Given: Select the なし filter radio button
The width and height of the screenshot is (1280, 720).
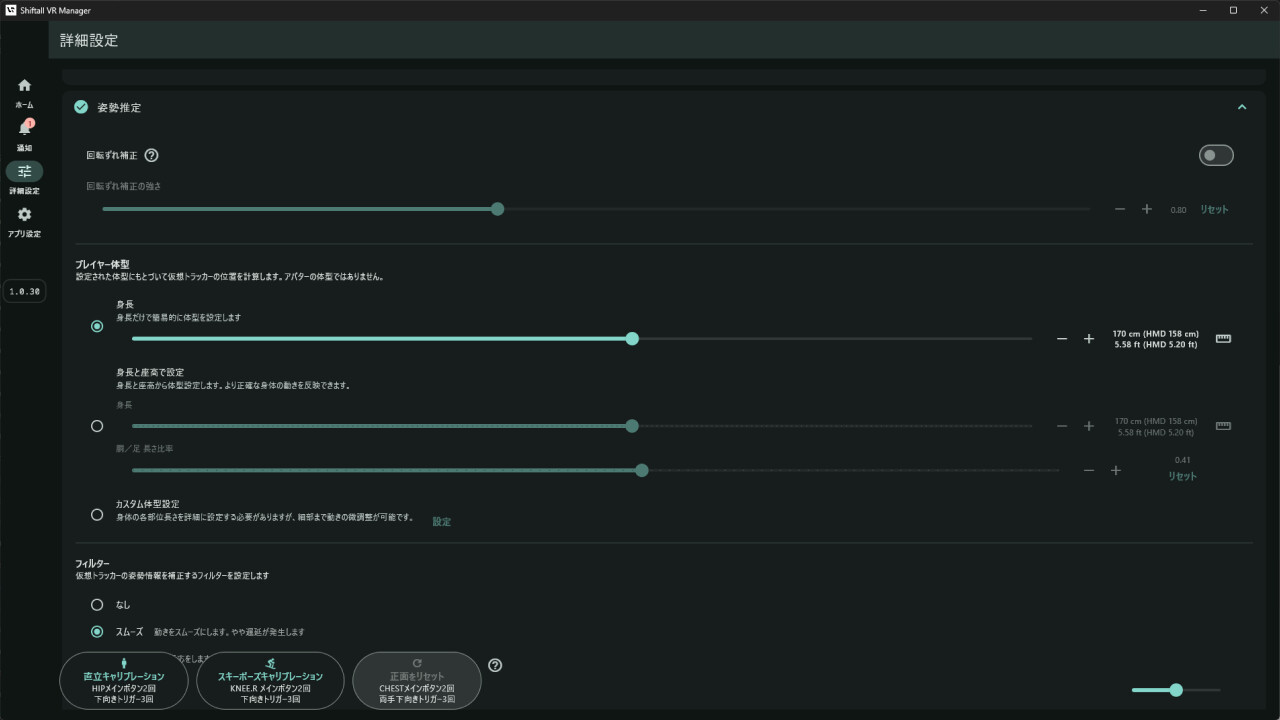Looking at the screenshot, I should tap(97, 605).
